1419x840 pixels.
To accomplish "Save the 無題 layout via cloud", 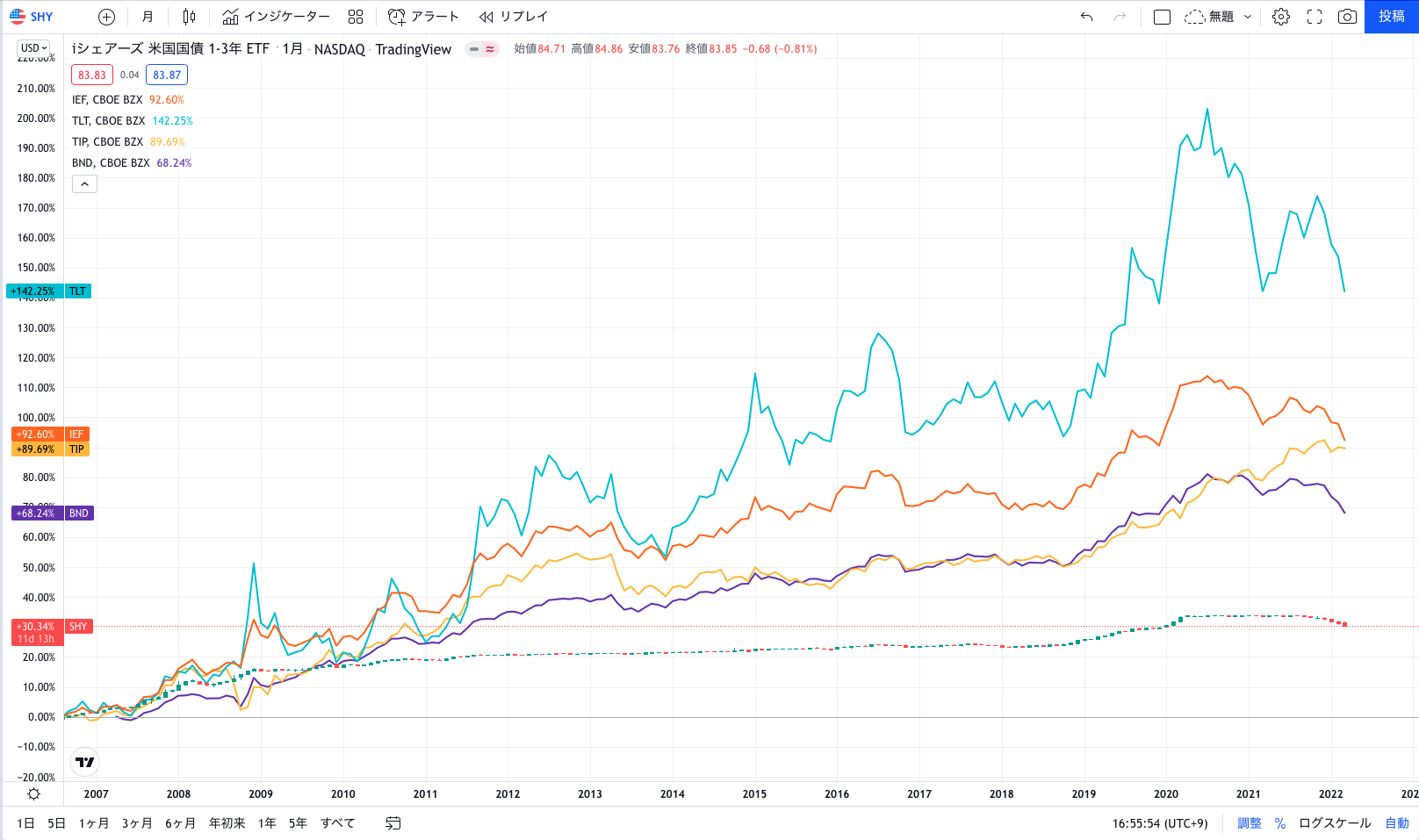I will pos(1209,17).
